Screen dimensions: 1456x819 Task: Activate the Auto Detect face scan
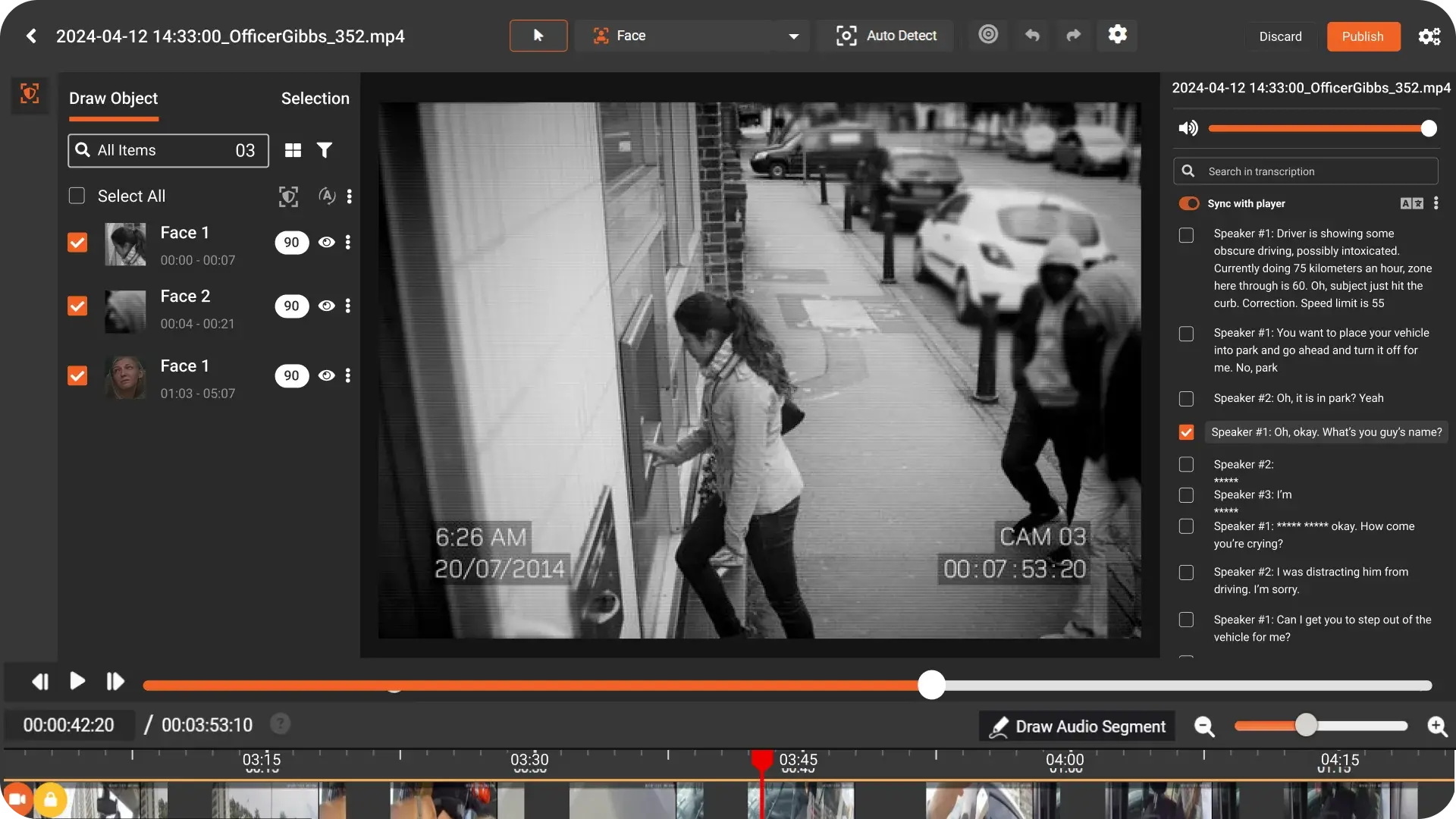click(886, 36)
